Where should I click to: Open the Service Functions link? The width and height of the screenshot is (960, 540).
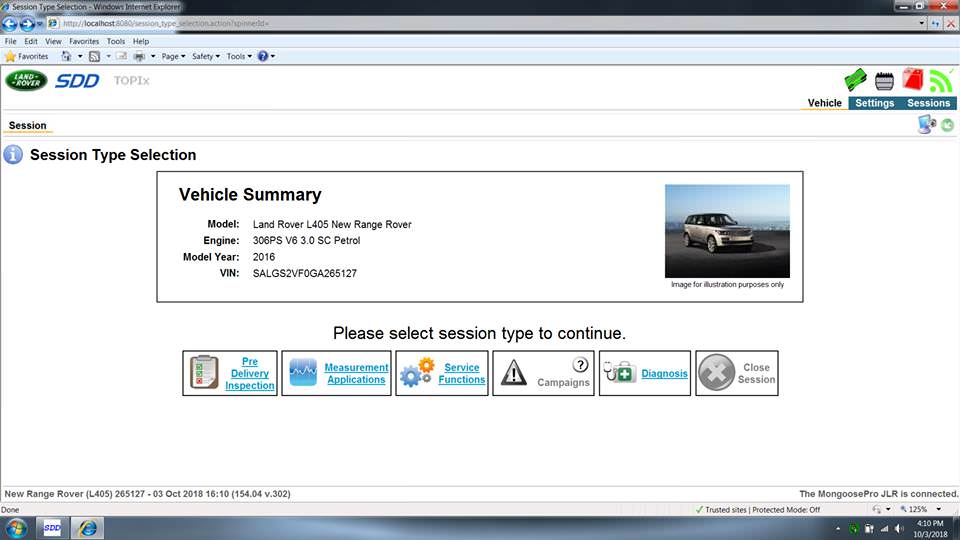pos(462,373)
